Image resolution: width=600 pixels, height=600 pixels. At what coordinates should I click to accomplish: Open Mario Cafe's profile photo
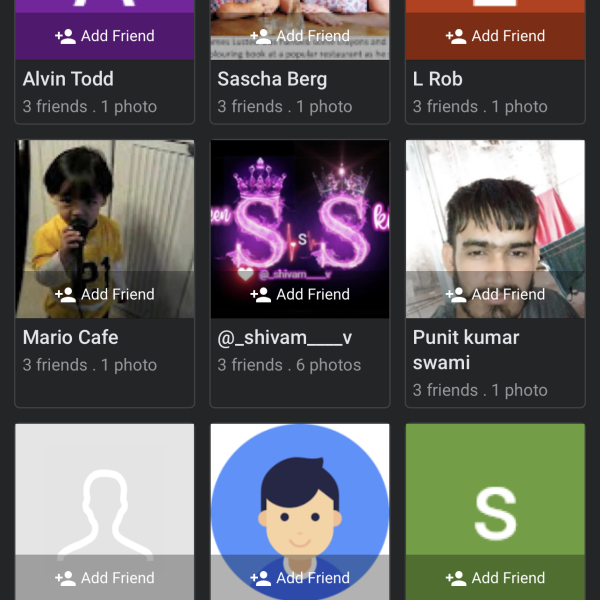tap(105, 205)
